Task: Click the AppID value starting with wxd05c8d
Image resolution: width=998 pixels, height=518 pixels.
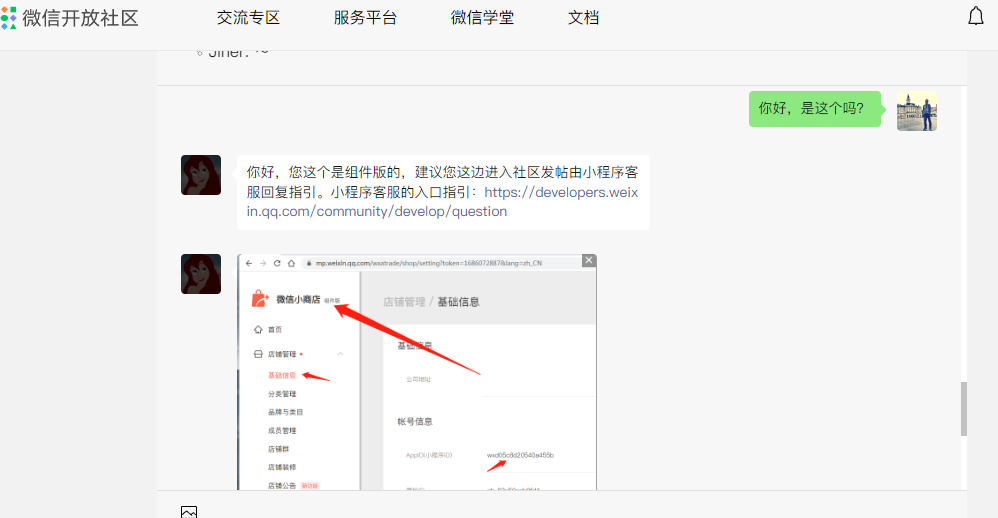Action: [520, 455]
